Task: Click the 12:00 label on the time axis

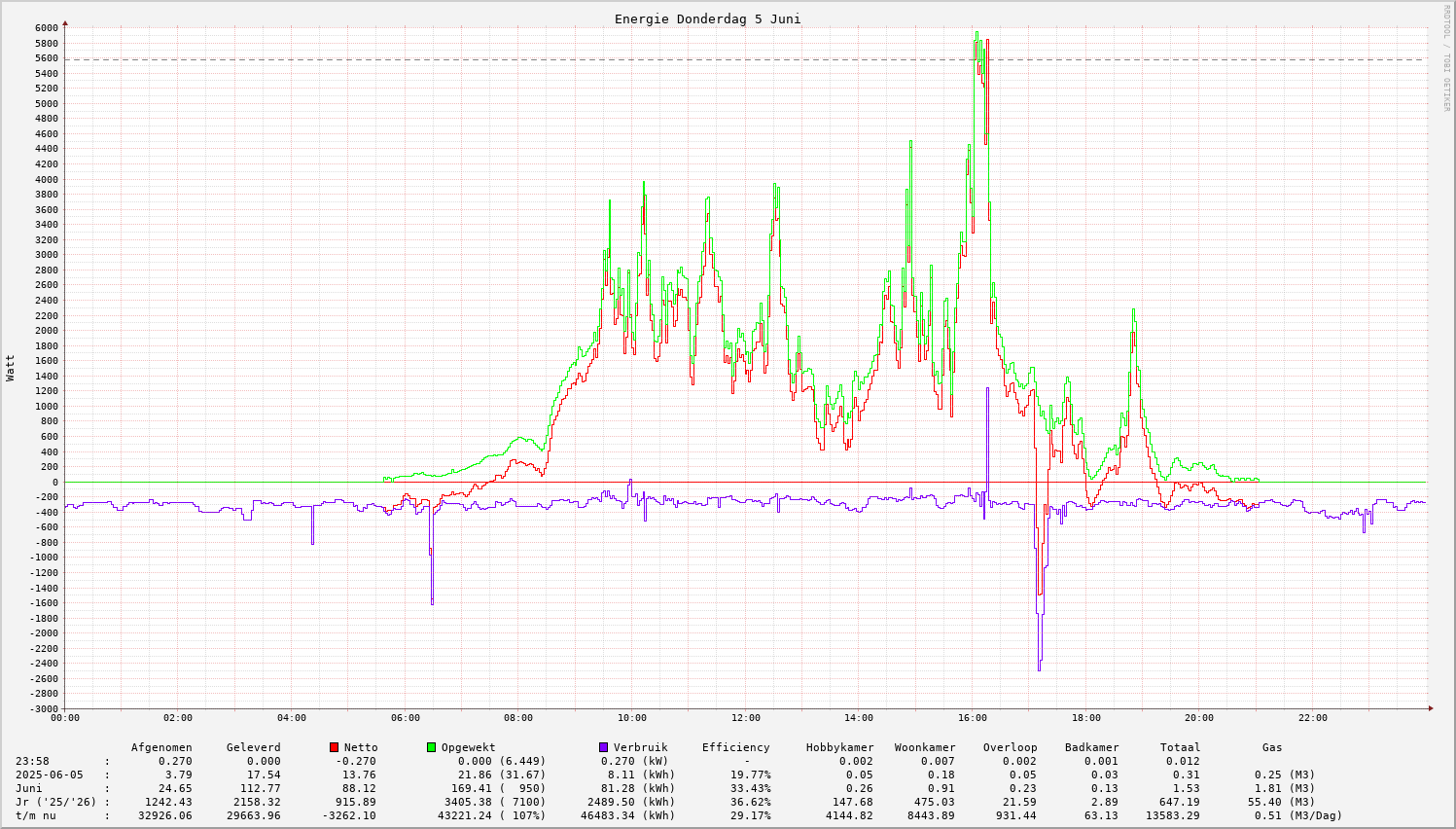Action: tap(745, 718)
